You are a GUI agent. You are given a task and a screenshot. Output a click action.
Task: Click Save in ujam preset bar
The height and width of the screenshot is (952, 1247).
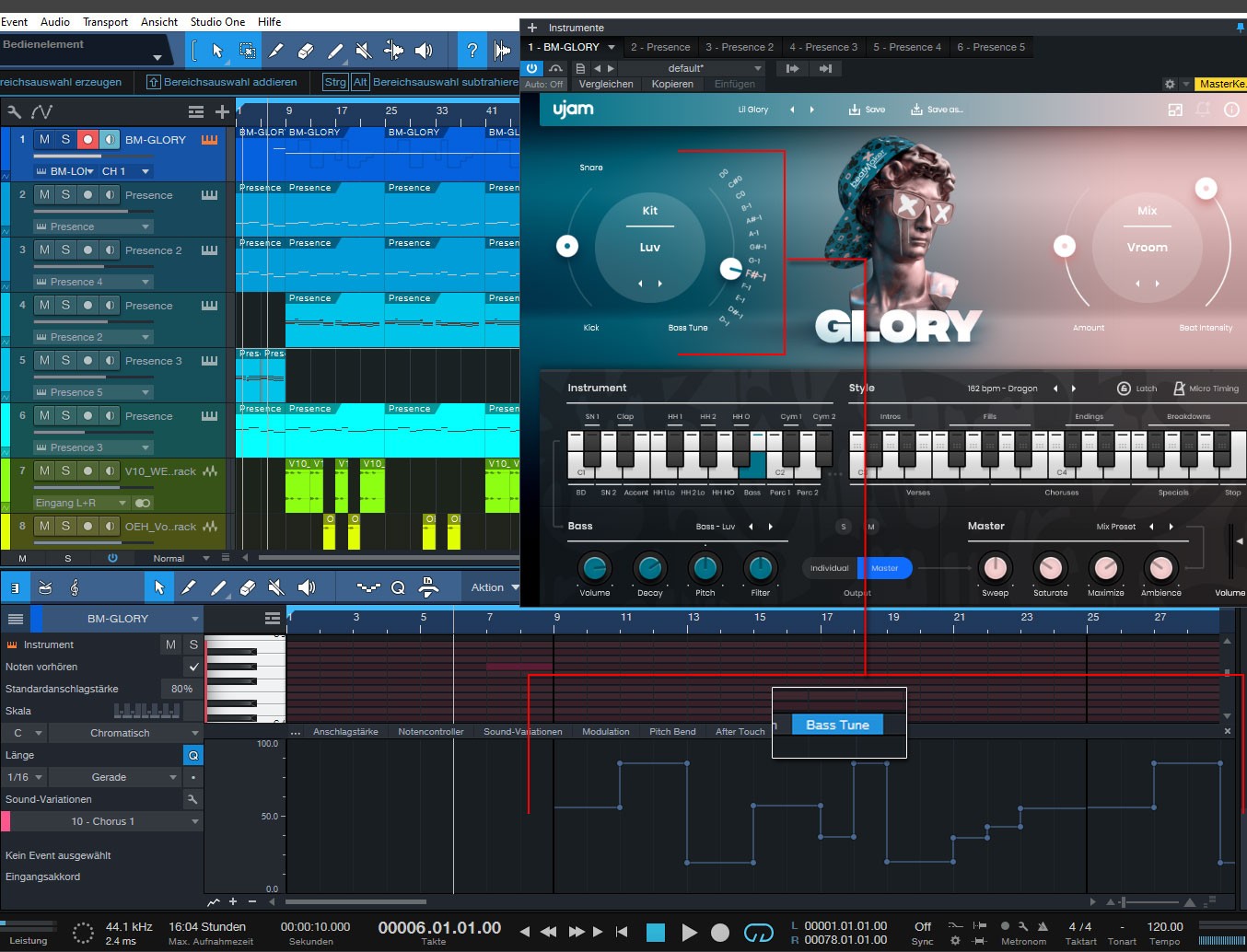click(867, 110)
